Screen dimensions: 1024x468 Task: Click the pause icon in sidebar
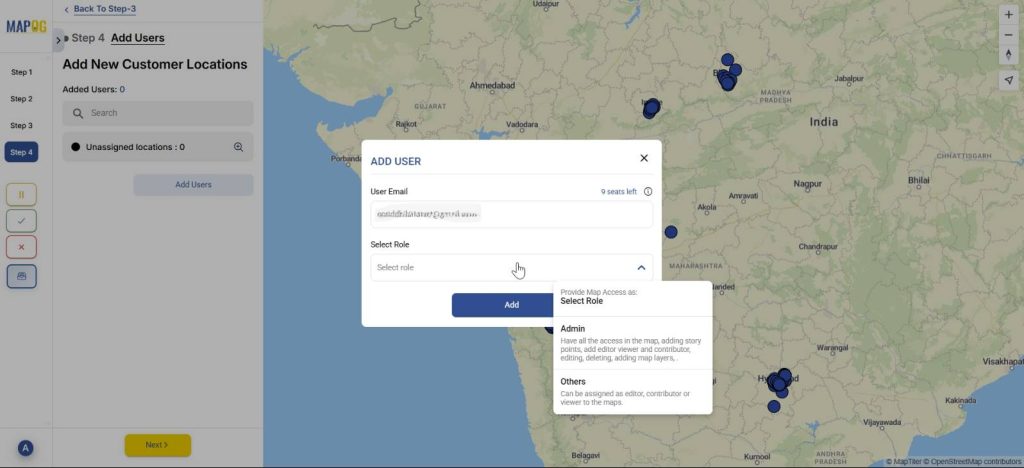[x=22, y=194]
